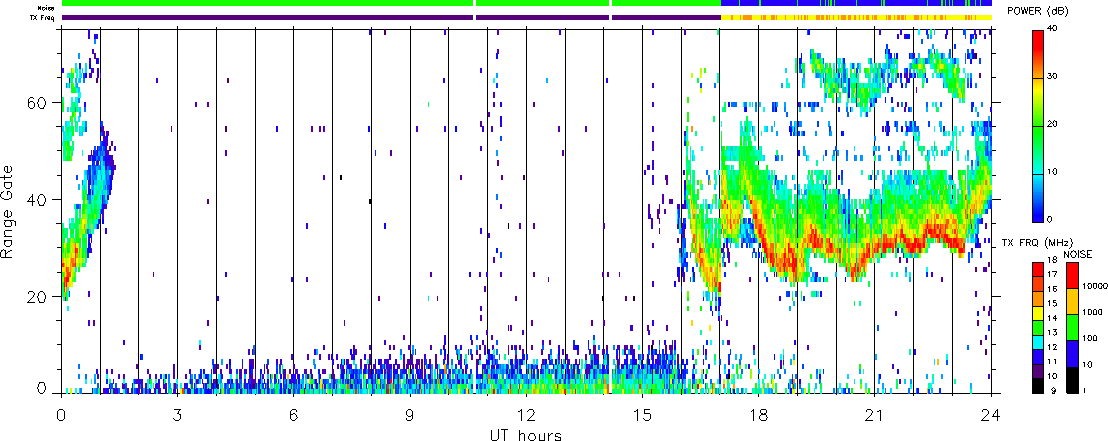Click the green Noise strip above the plot
The image size is (1108, 441).
click(391, 4)
